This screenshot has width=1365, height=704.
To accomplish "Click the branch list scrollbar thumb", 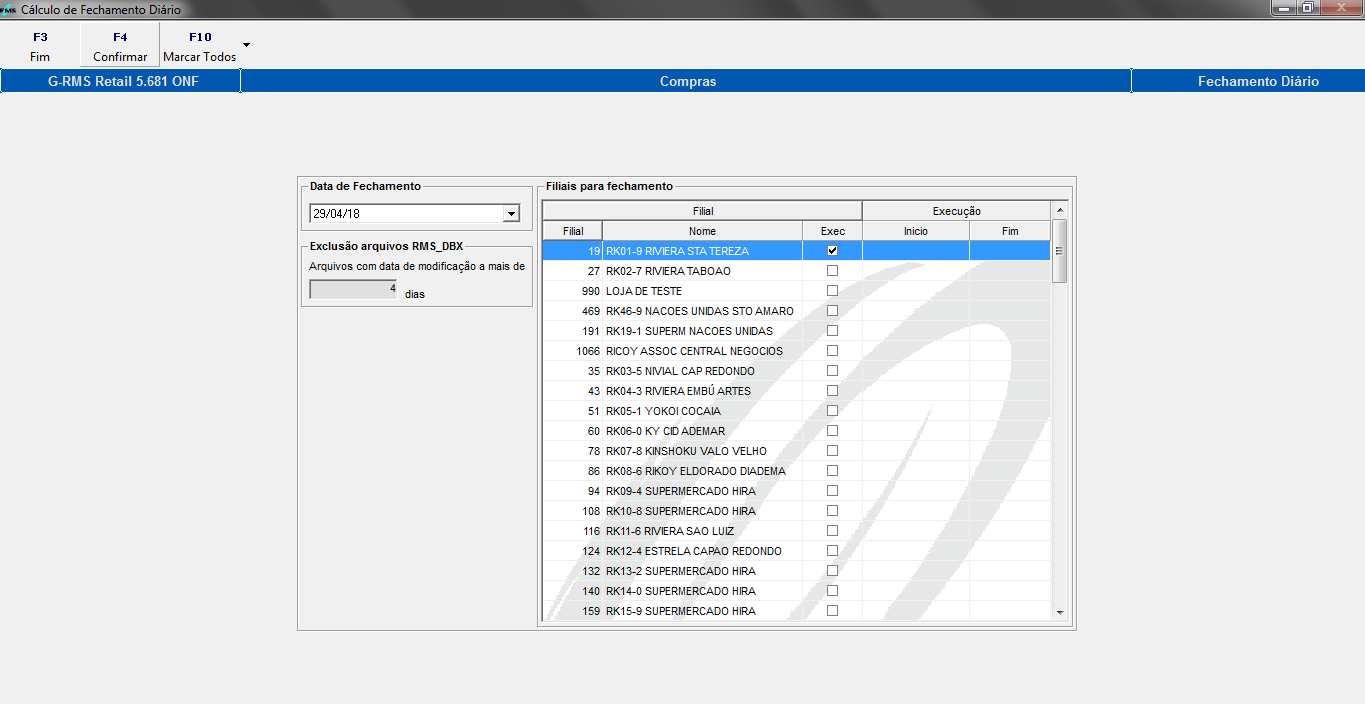I will (x=1060, y=250).
